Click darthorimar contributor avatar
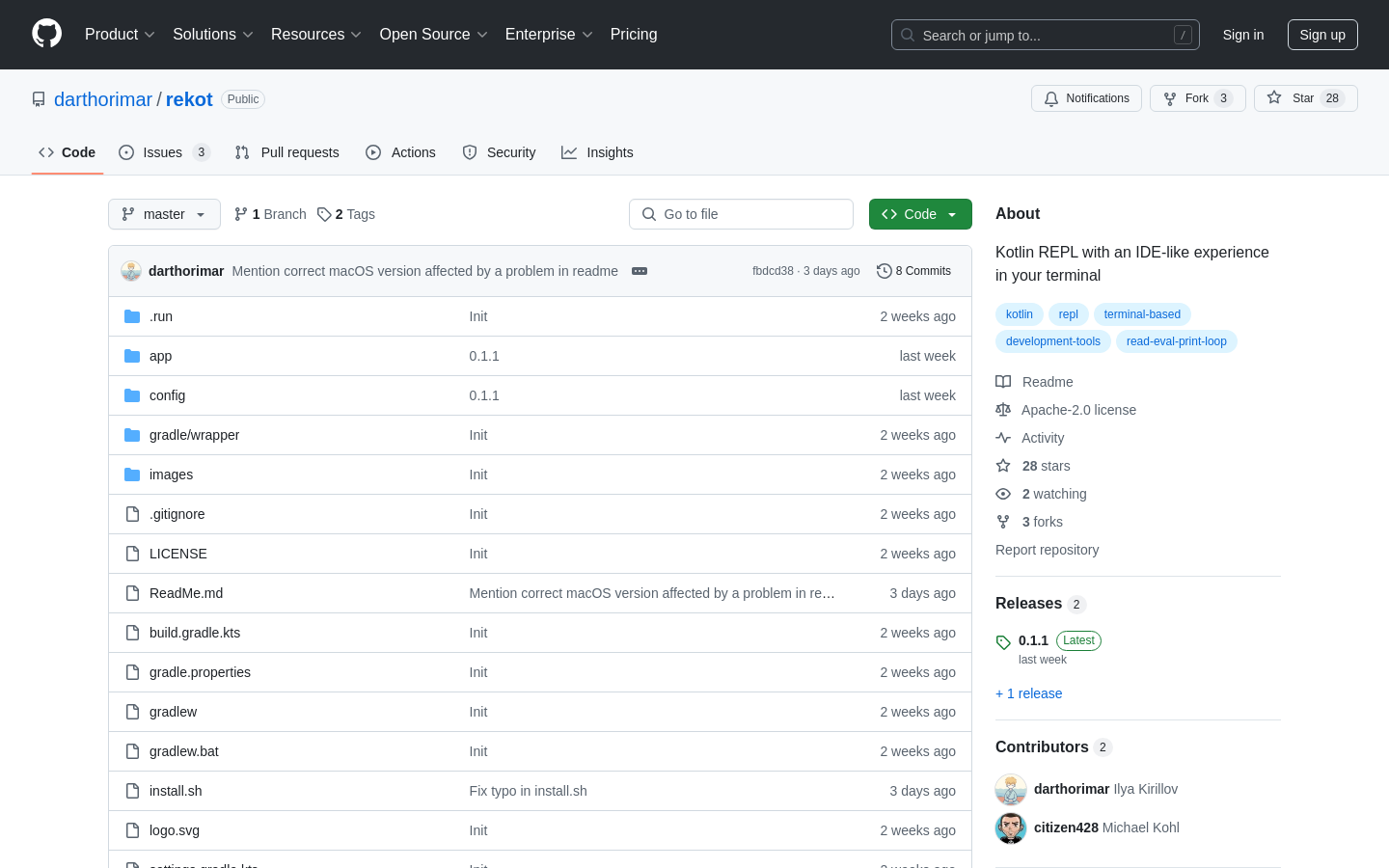The height and width of the screenshot is (868, 1389). (x=1011, y=789)
